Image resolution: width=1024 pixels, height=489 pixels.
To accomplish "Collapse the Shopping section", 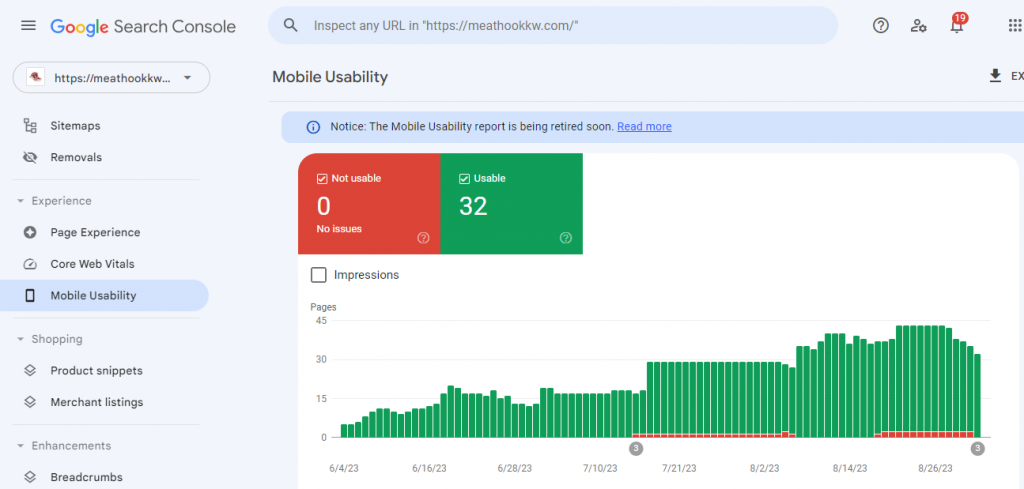I will tap(20, 339).
